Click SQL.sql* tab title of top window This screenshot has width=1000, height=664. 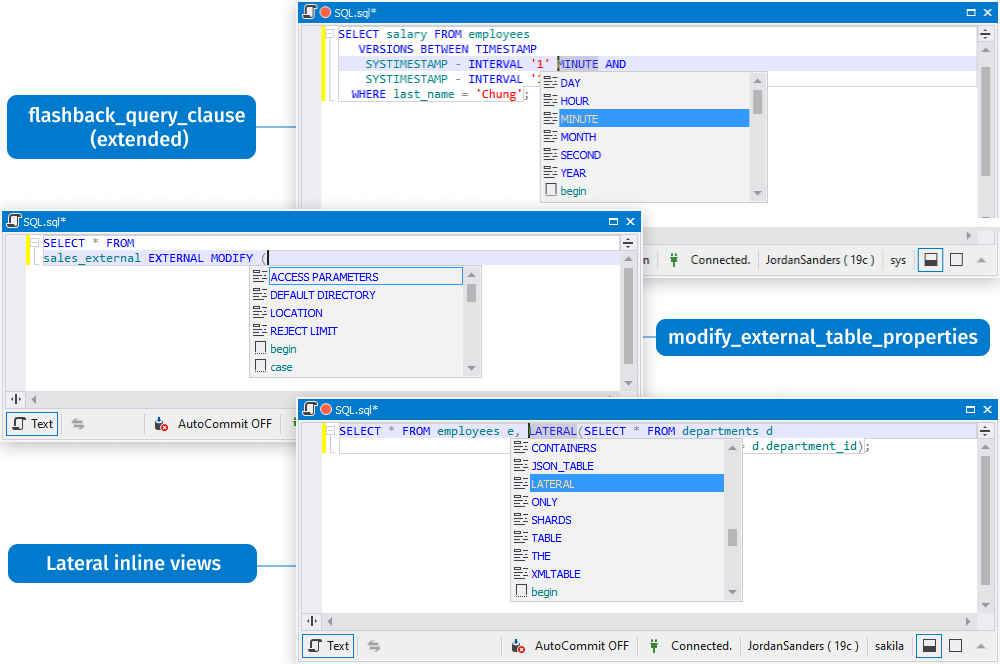point(355,13)
